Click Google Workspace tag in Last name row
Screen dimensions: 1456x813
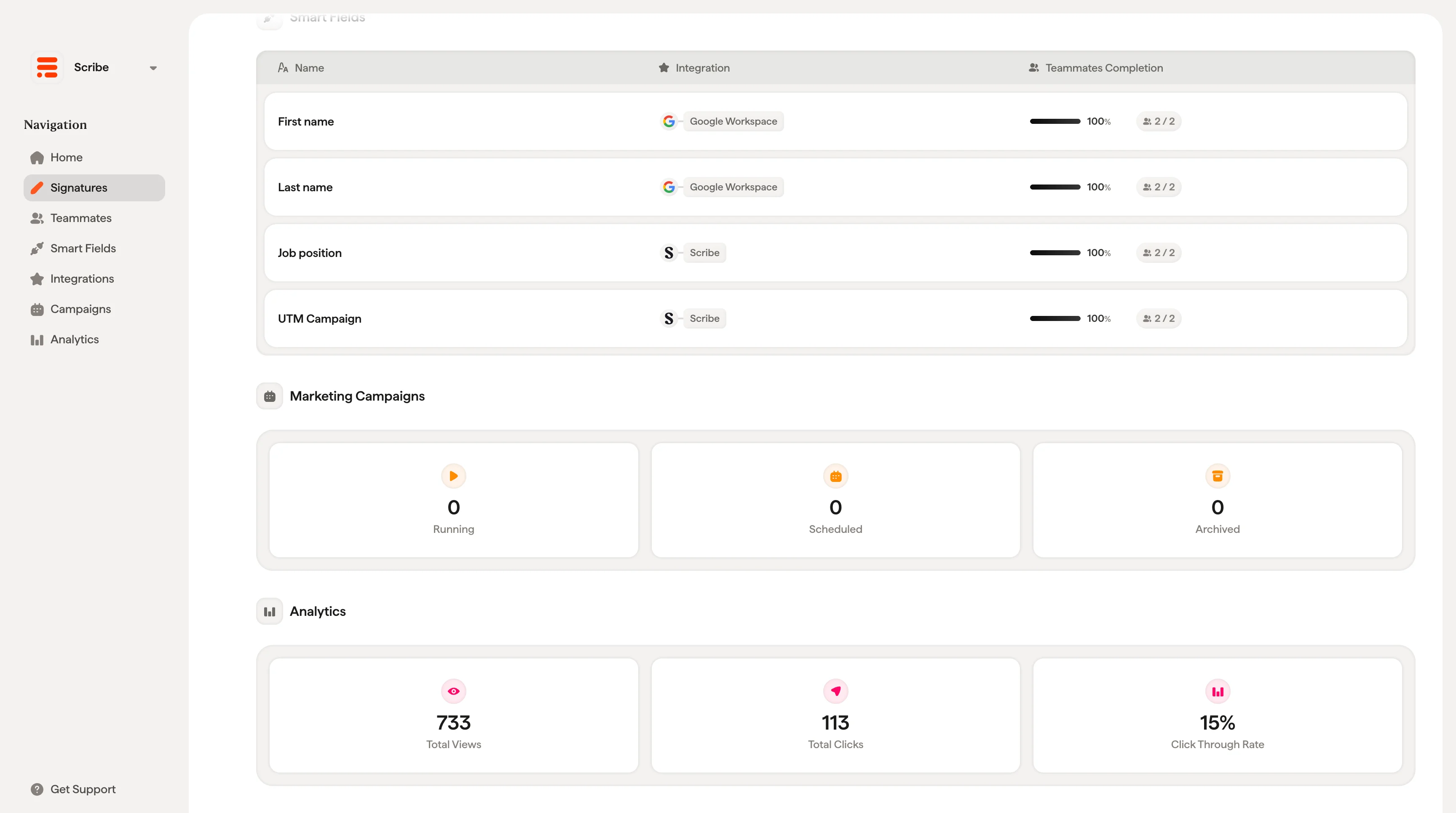(x=733, y=187)
